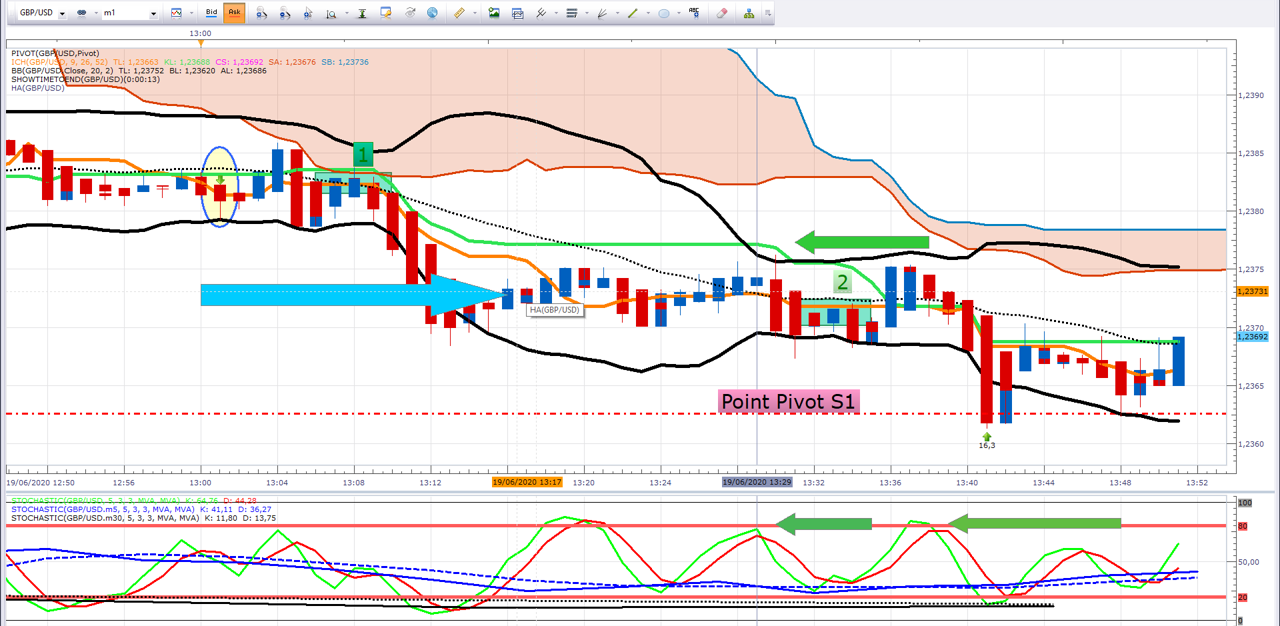Click the zoom in icon
Image resolution: width=1280 pixels, height=626 pixels.
click(x=262, y=14)
